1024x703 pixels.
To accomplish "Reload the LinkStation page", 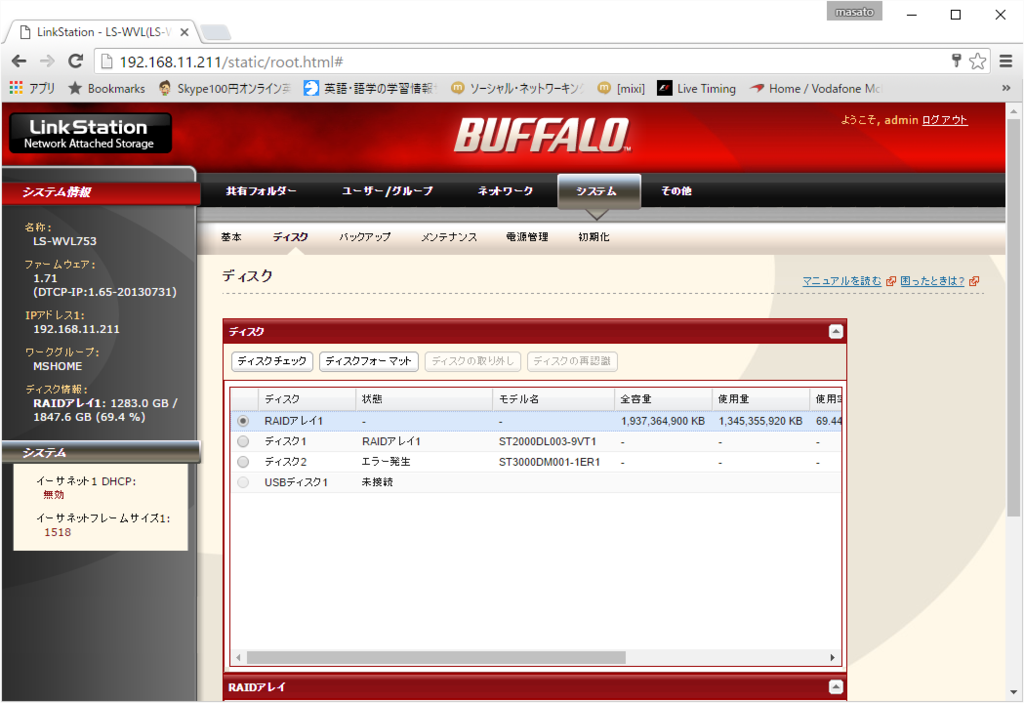I will click(76, 61).
